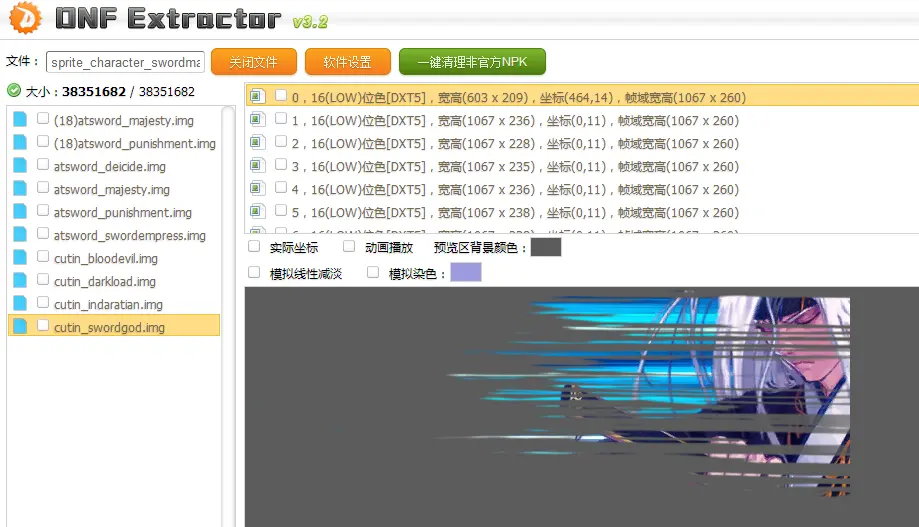Click file icon of cutin_swordgod.img
Screen dimensions: 919x527
coord(20,326)
